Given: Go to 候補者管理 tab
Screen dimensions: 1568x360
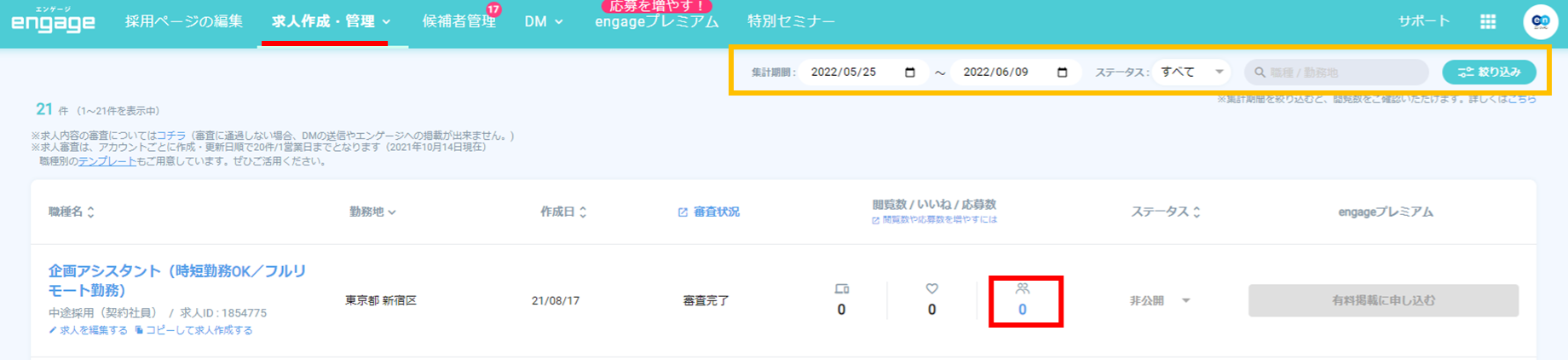Looking at the screenshot, I should click(458, 21).
